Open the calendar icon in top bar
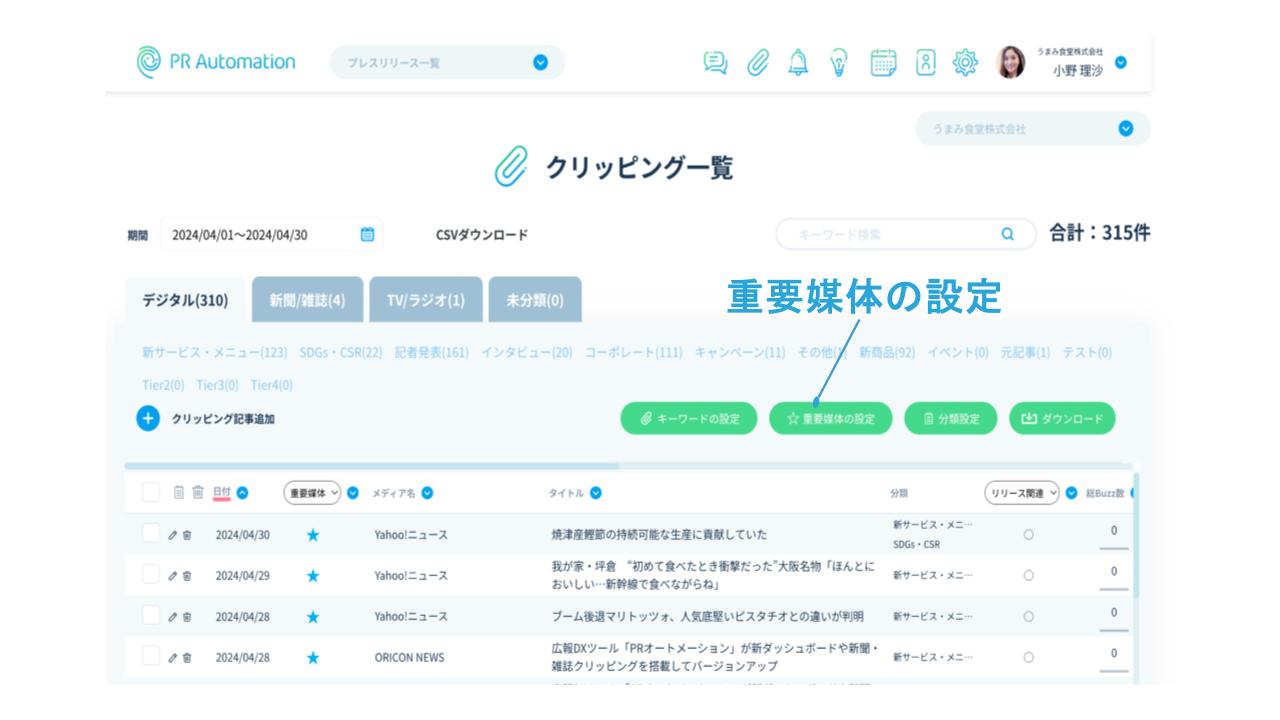Image resolution: width=1280 pixels, height=720 pixels. [883, 62]
